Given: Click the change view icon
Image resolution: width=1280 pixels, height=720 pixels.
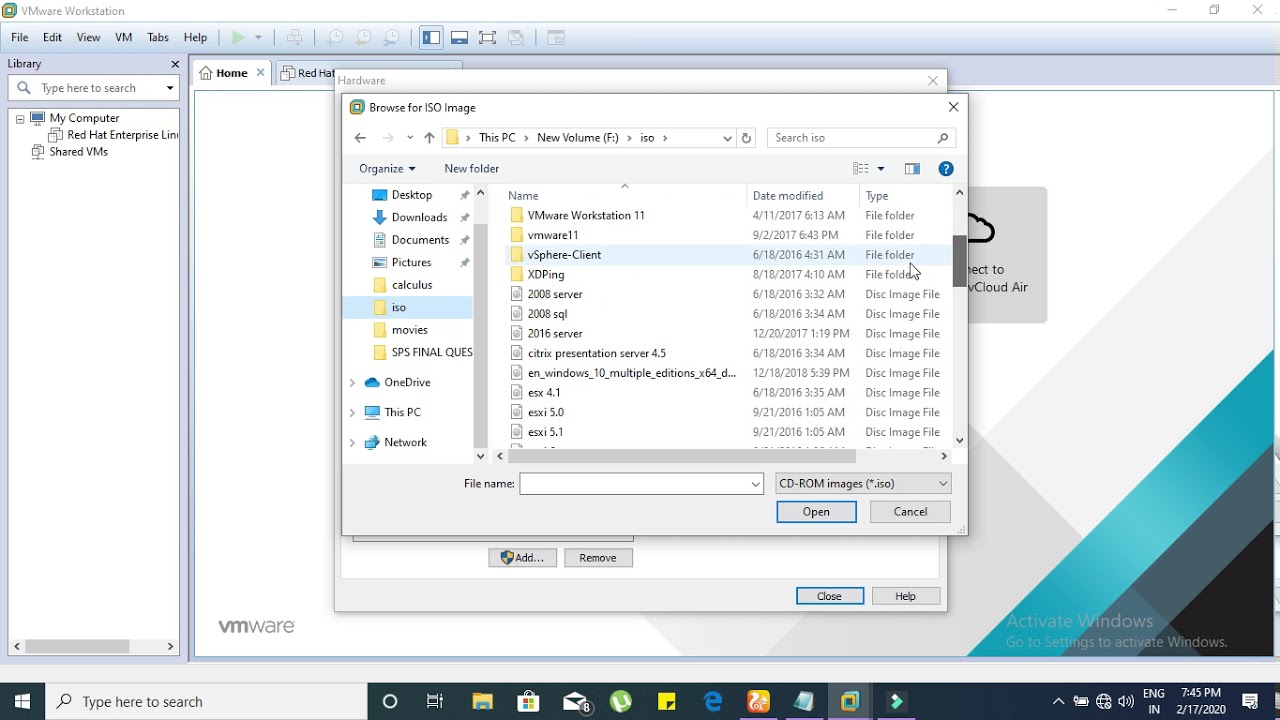Looking at the screenshot, I should 861,169.
